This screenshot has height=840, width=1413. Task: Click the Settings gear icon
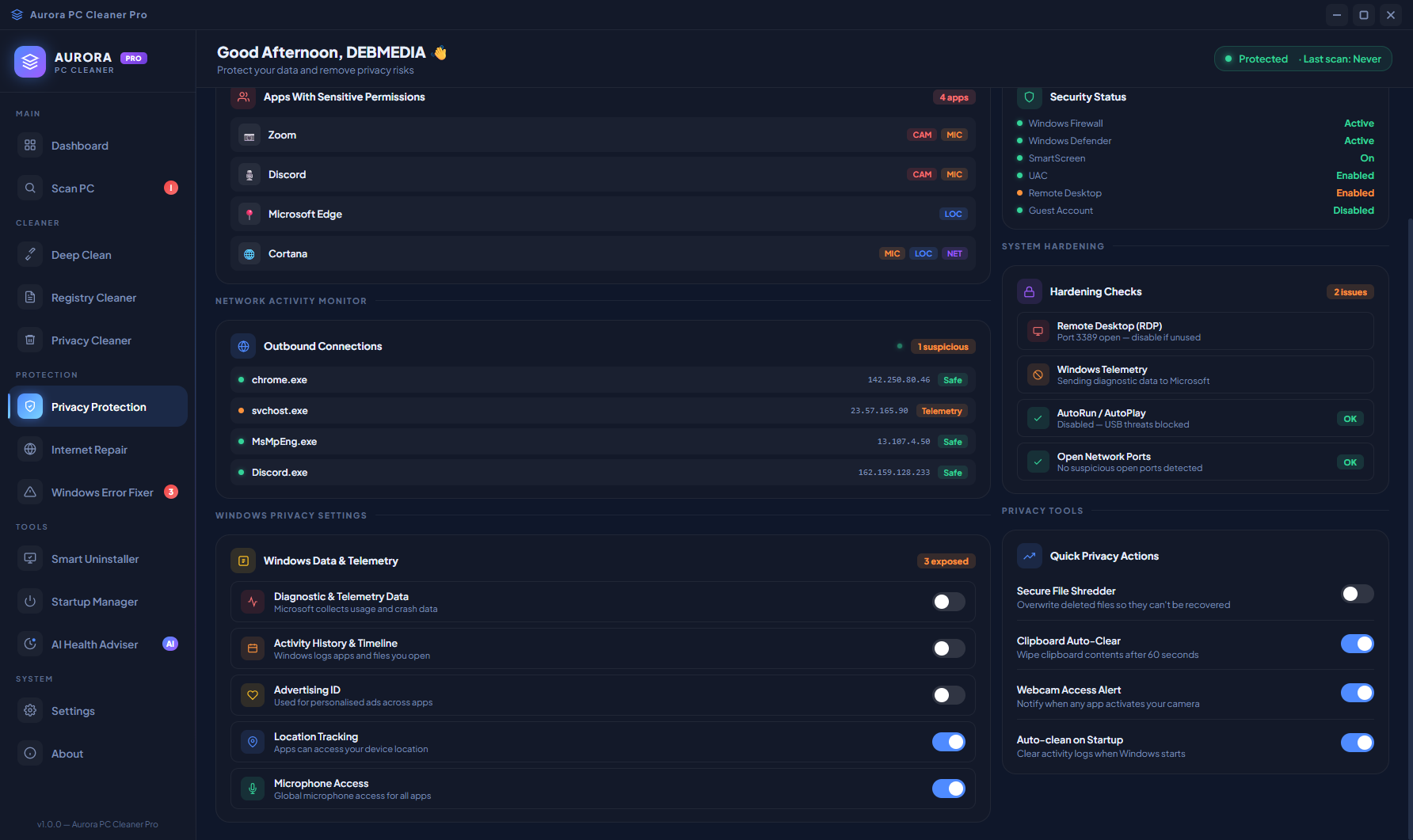pos(30,710)
